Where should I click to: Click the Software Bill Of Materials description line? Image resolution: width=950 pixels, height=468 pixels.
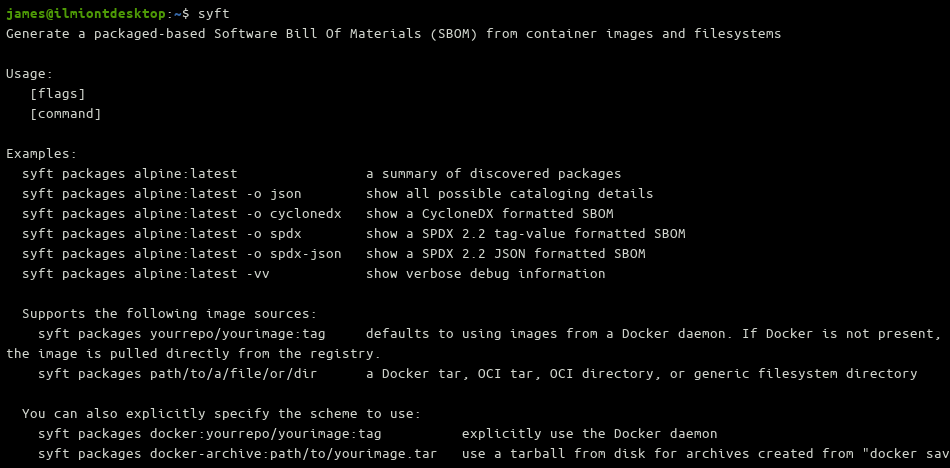[x=393, y=33]
